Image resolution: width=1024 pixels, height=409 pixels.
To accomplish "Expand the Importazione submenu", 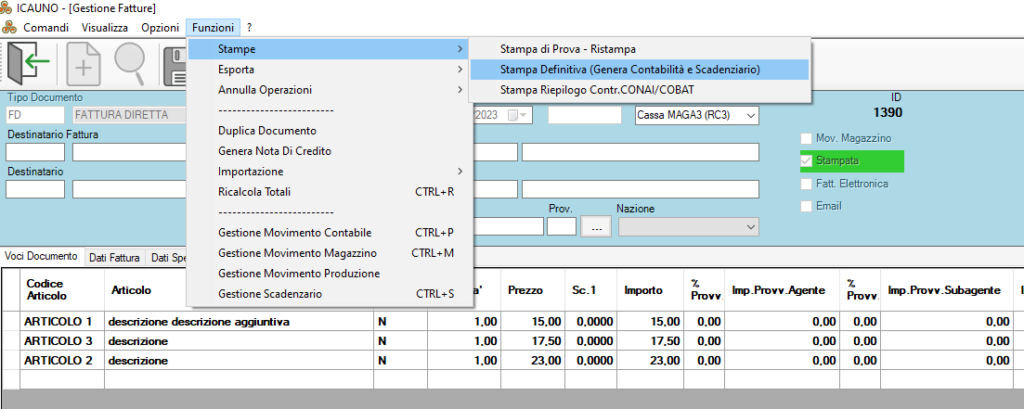I will (329, 171).
